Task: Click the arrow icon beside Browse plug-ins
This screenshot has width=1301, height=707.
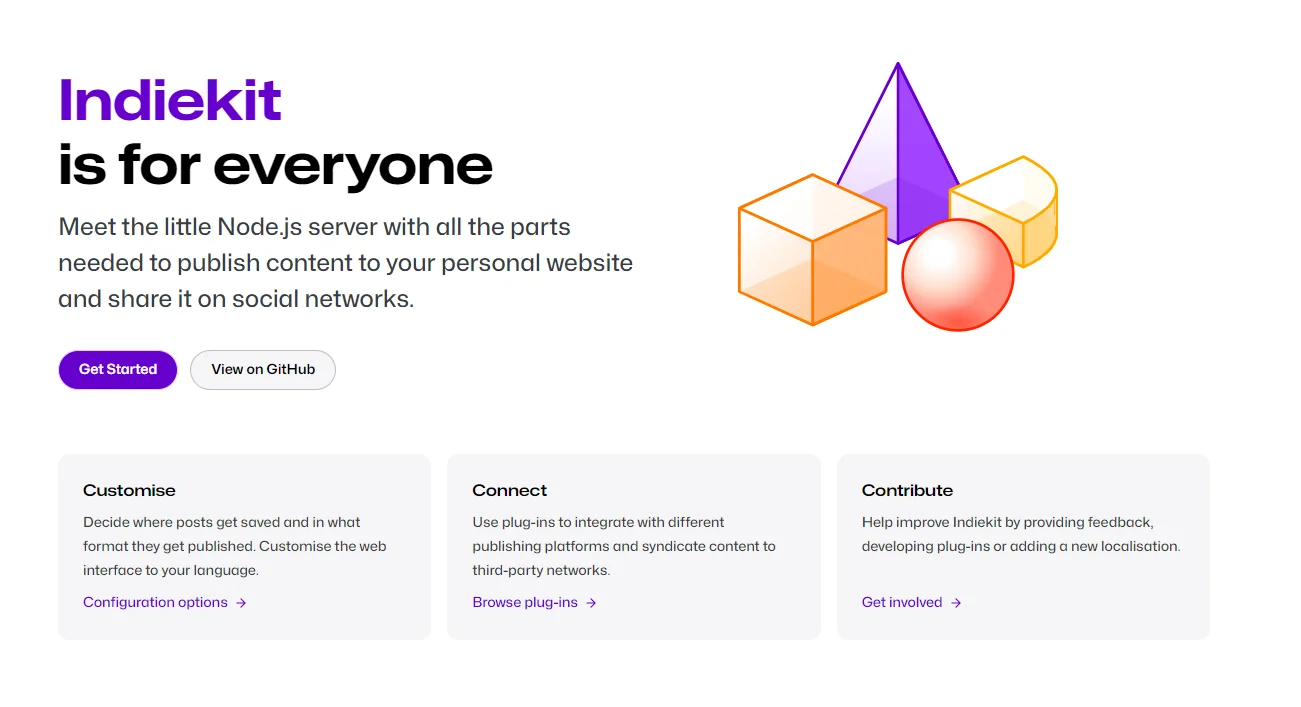Action: [591, 603]
